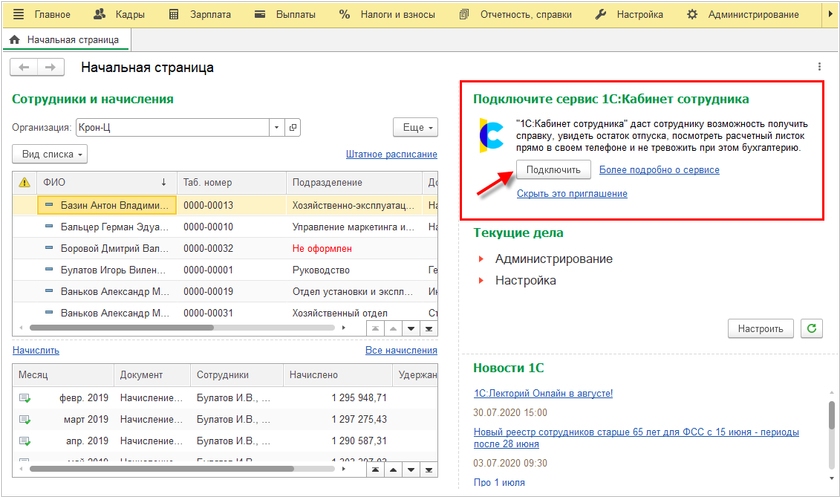This screenshot has height=497, width=840.
Task: Open the three-dot page options menu
Action: (x=819, y=66)
